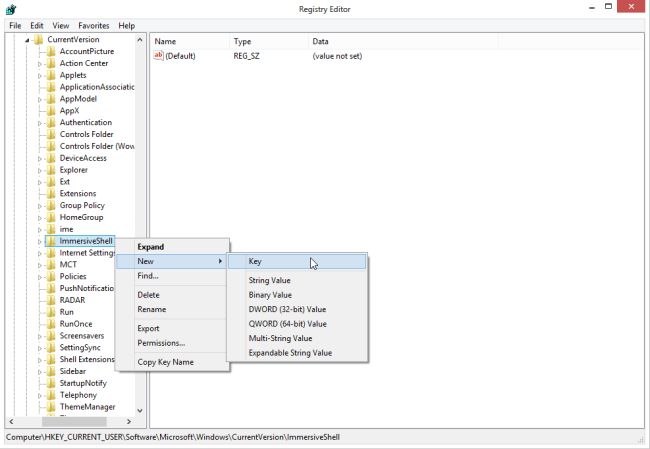This screenshot has height=449, width=650.
Task: Expand the Explorer node arrow
Action: [40, 170]
